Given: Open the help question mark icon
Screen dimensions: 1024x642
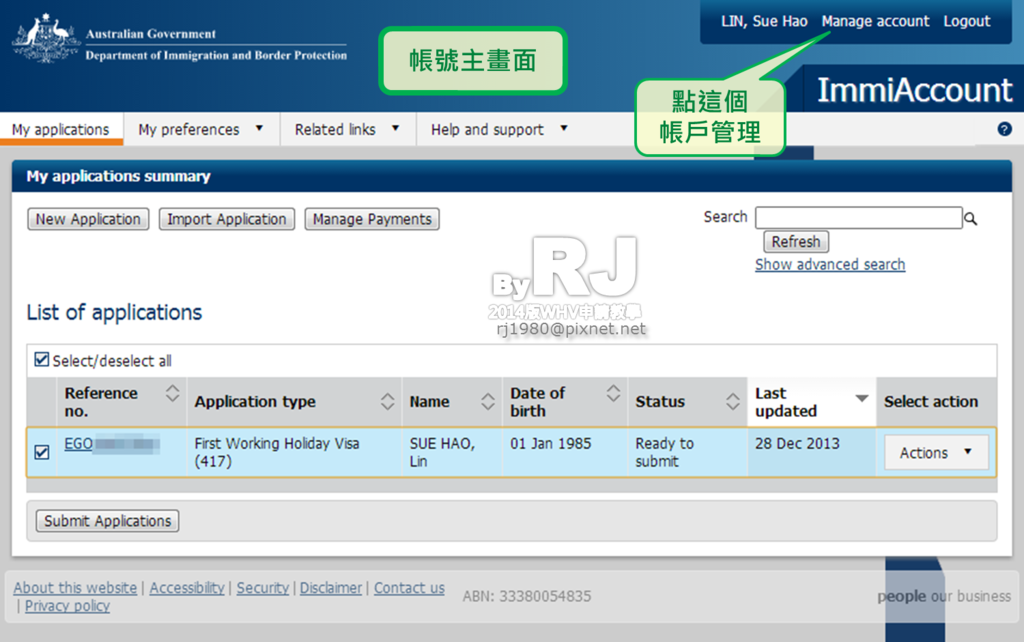Looking at the screenshot, I should (1004, 129).
